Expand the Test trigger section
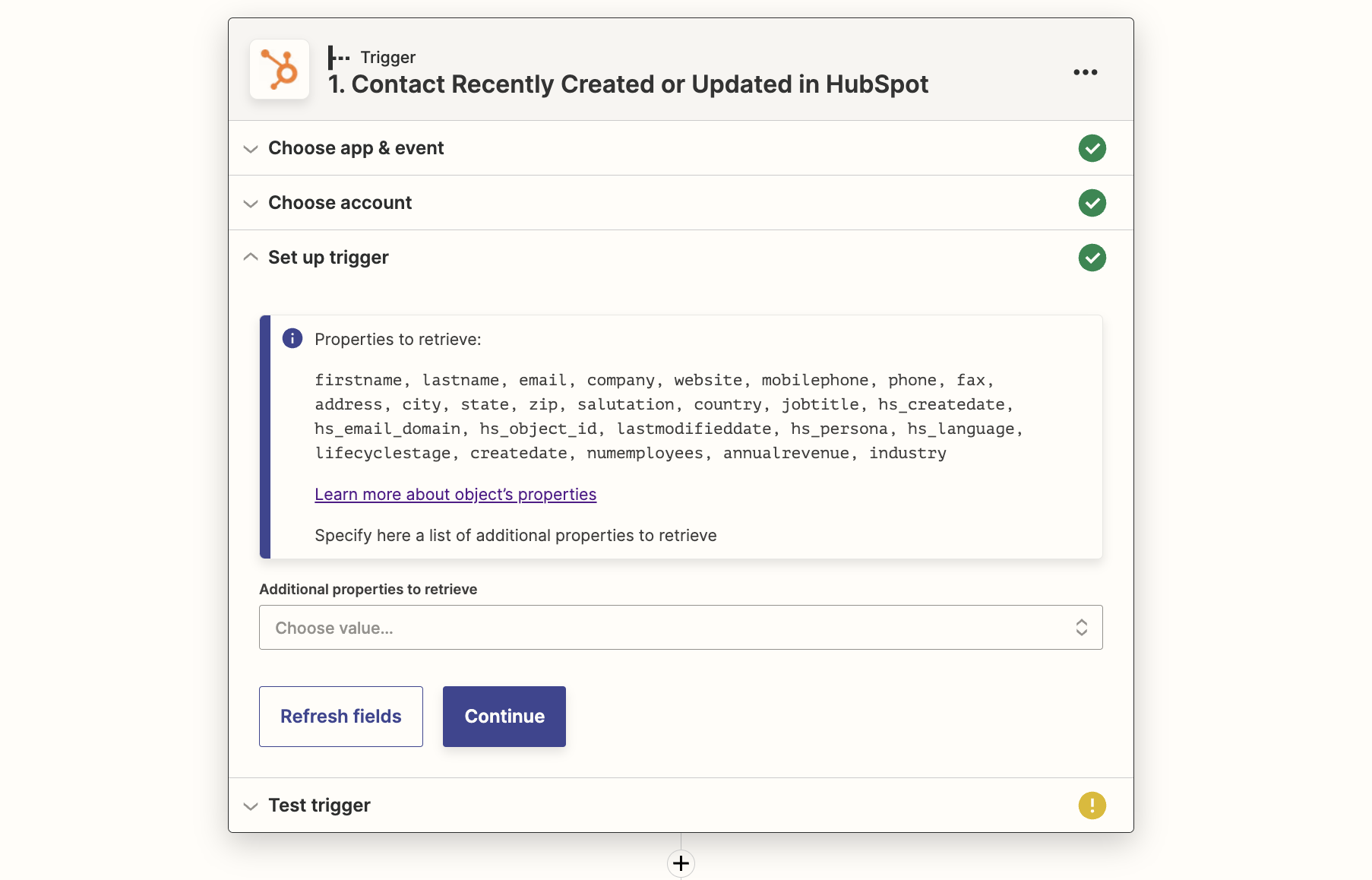Image resolution: width=1372 pixels, height=880 pixels. click(x=251, y=806)
